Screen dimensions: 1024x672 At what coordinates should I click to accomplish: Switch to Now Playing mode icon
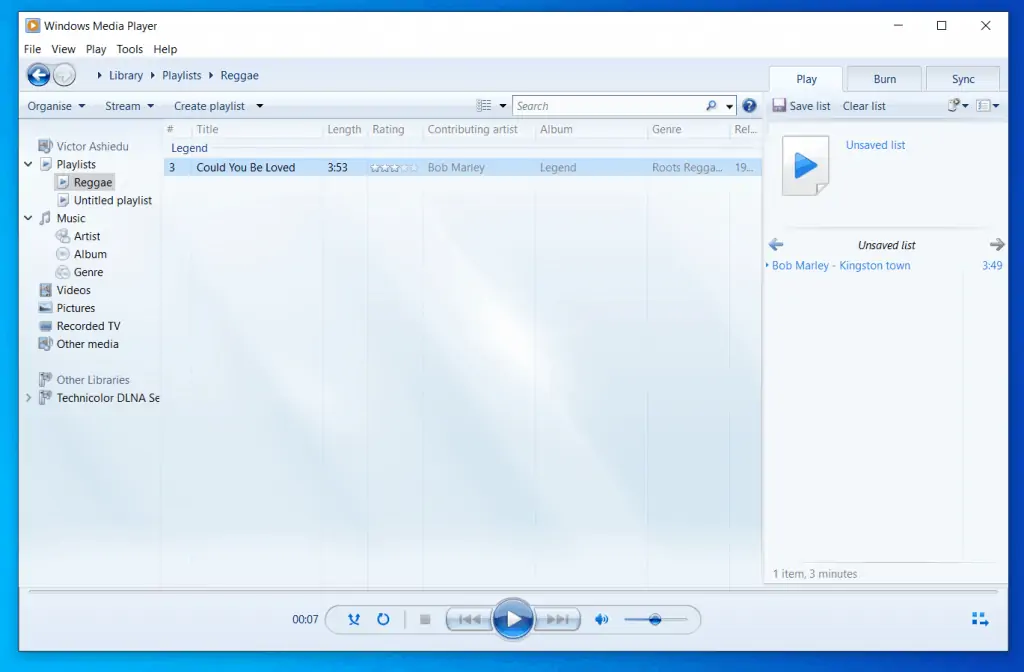coord(979,619)
